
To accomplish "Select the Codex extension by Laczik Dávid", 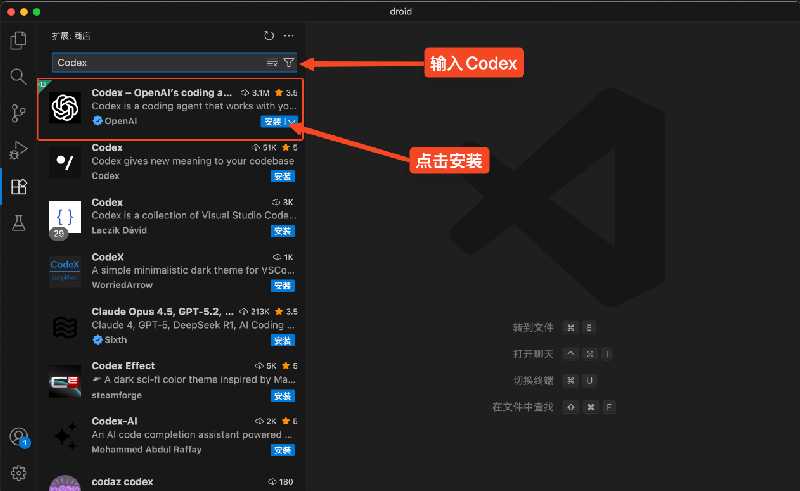I will (170, 215).
